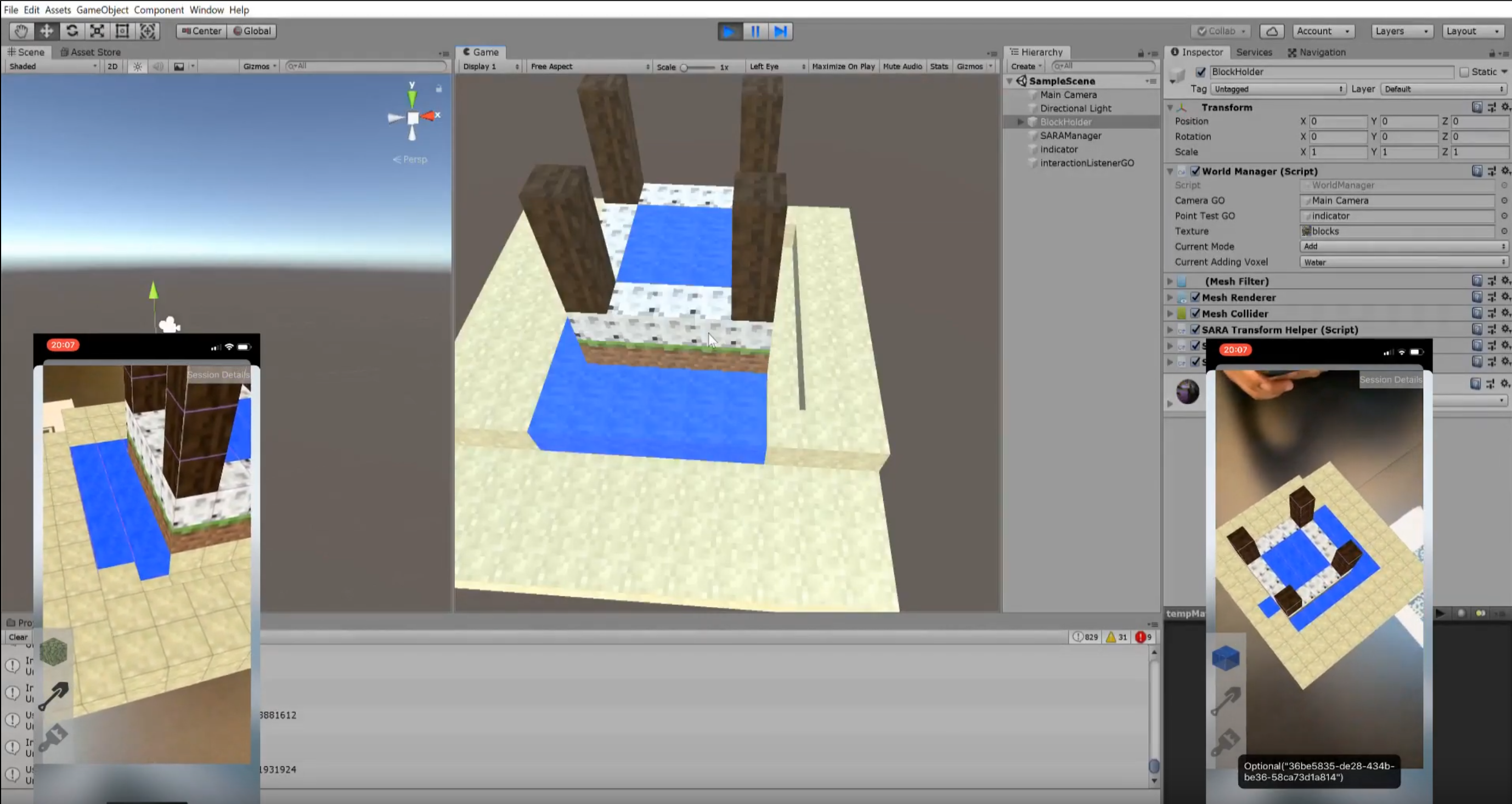The image size is (1512, 804).
Task: Select the Move tool
Action: (47, 31)
